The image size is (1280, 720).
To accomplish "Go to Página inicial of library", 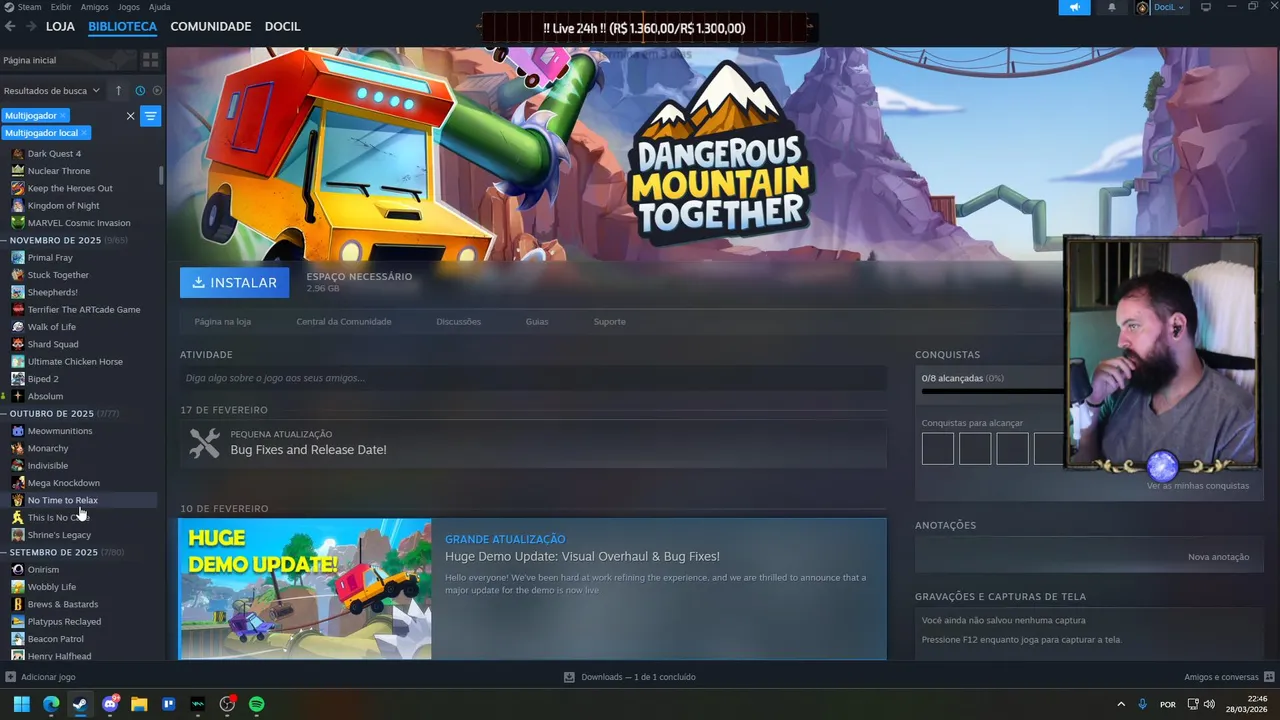I will 67,61.
